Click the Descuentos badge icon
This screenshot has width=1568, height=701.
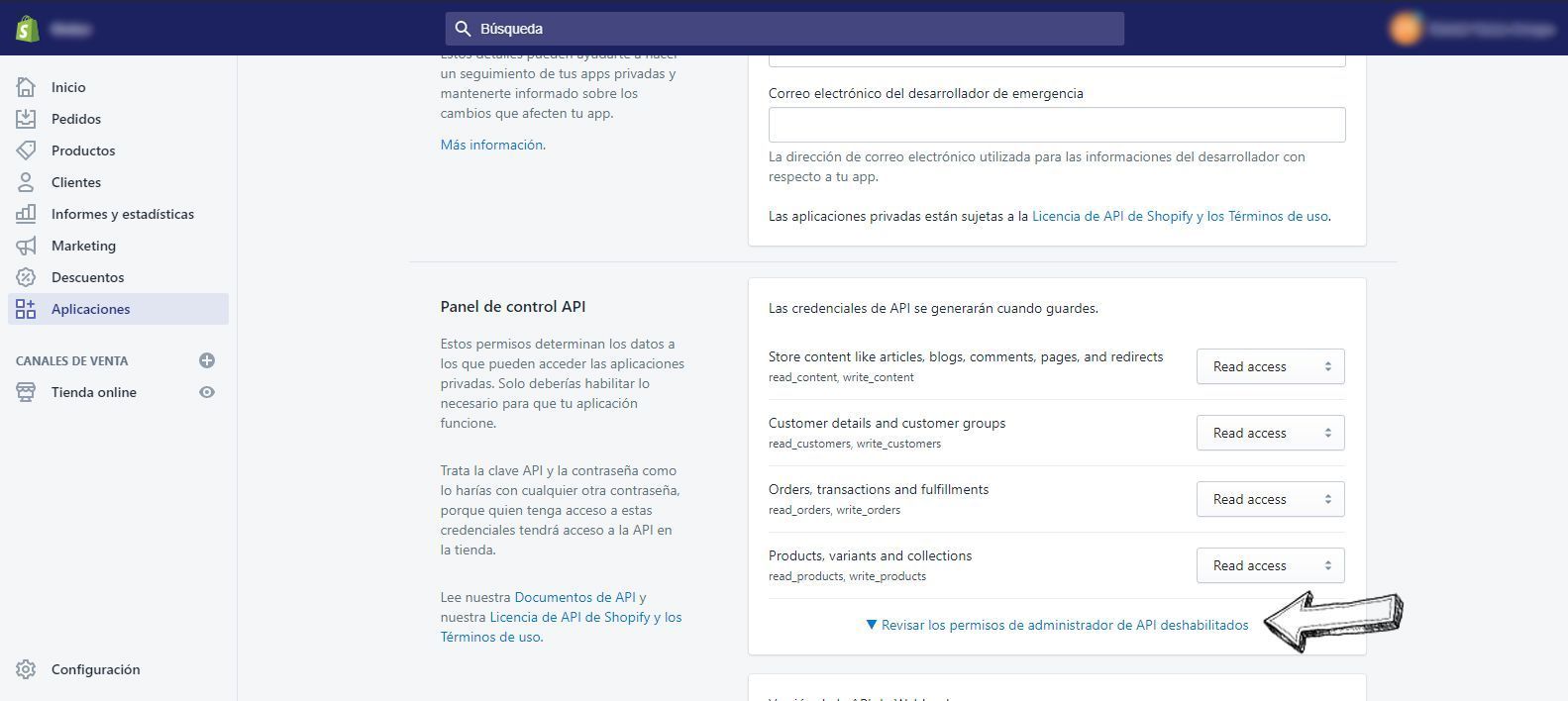pyautogui.click(x=26, y=277)
